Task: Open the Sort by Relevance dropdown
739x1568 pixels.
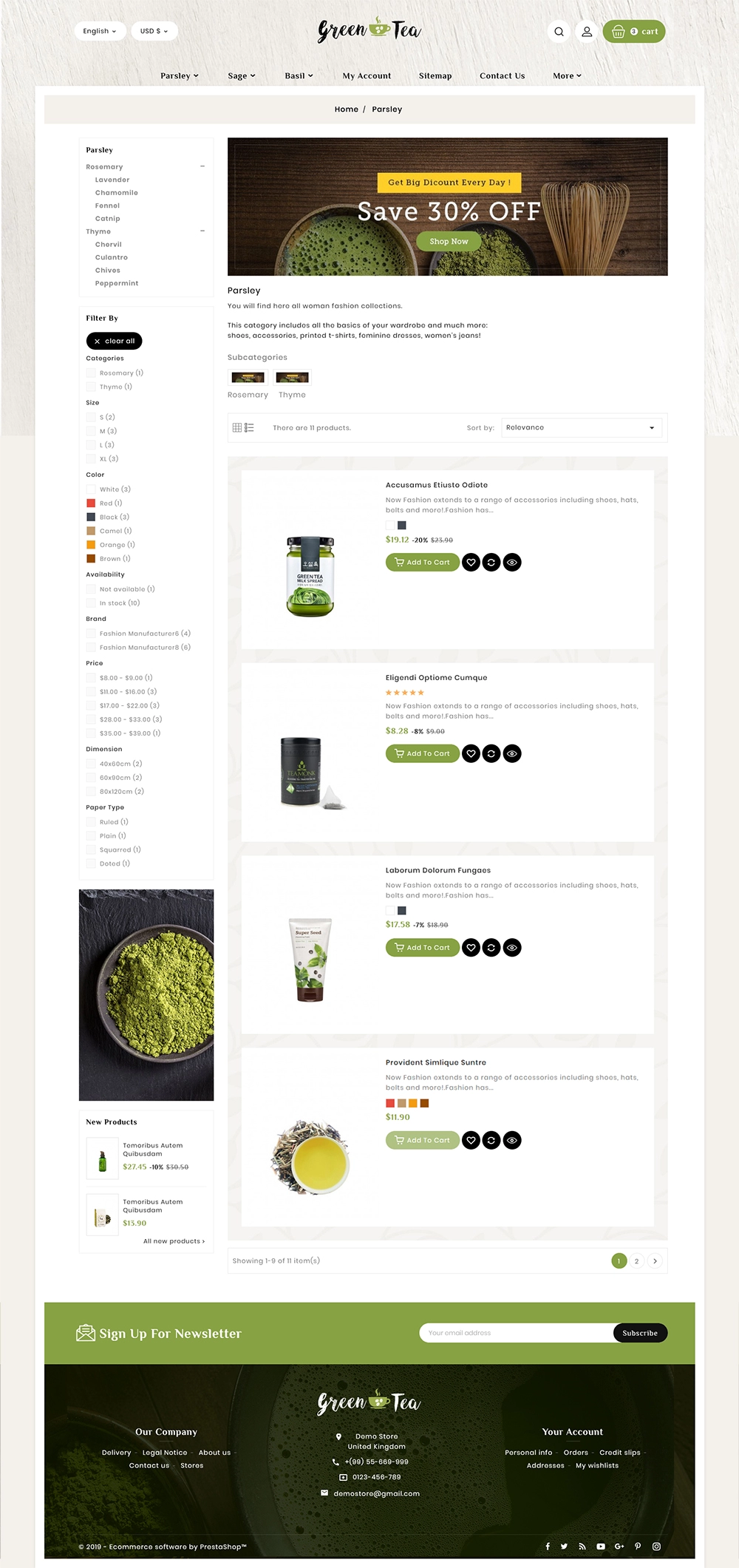Action: point(582,428)
